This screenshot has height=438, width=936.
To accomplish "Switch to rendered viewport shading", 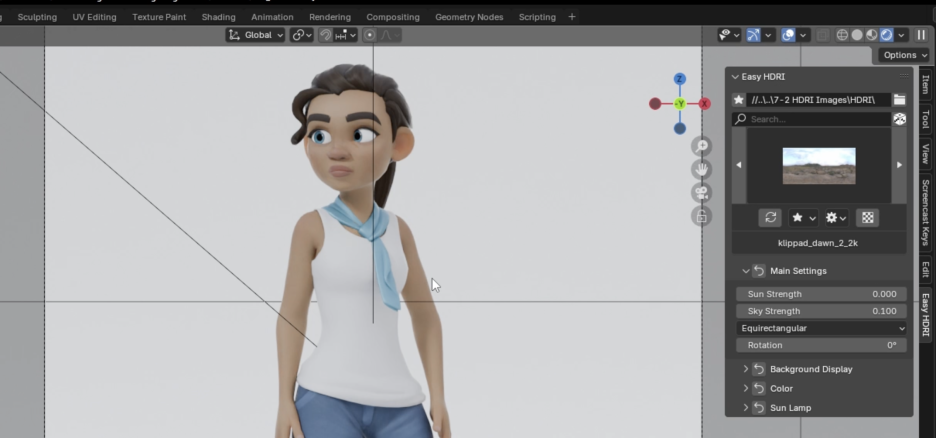I will pyautogui.click(x=886, y=35).
